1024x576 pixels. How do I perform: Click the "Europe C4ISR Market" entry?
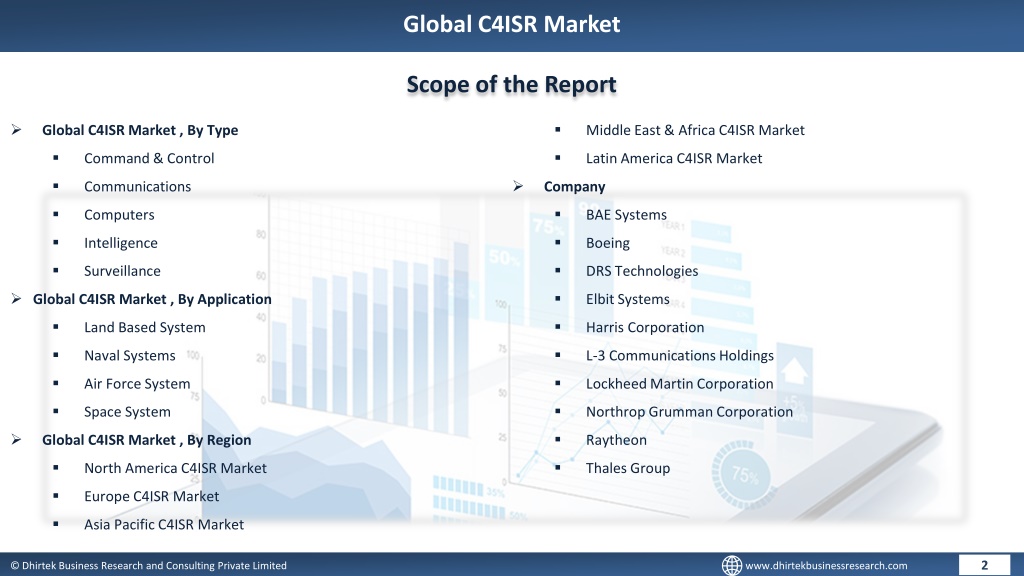click(152, 496)
